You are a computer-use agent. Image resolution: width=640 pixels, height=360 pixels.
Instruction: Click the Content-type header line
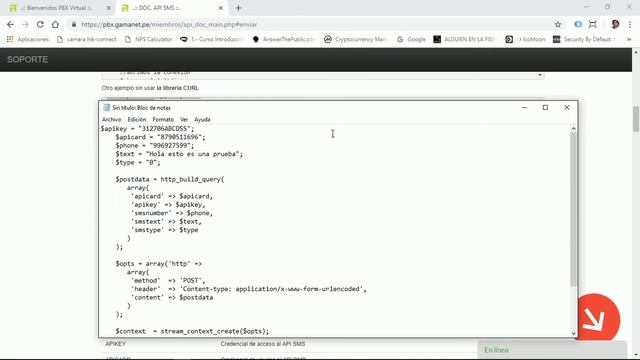[x=248, y=289]
